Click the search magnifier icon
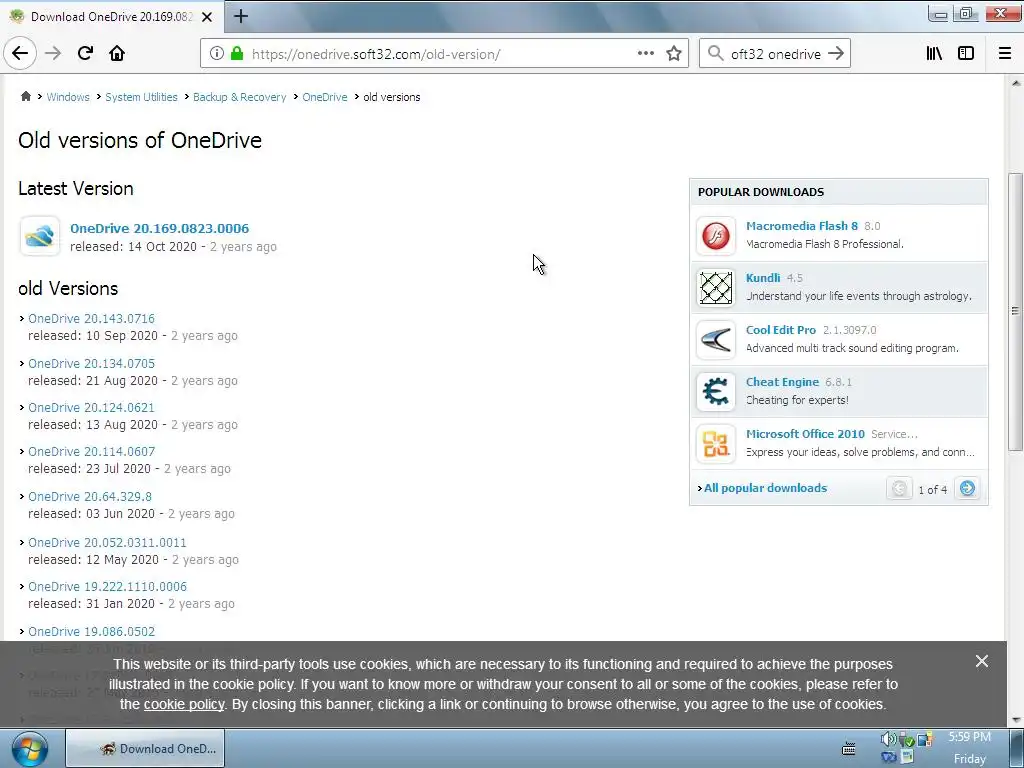This screenshot has height=768, width=1024. (715, 54)
